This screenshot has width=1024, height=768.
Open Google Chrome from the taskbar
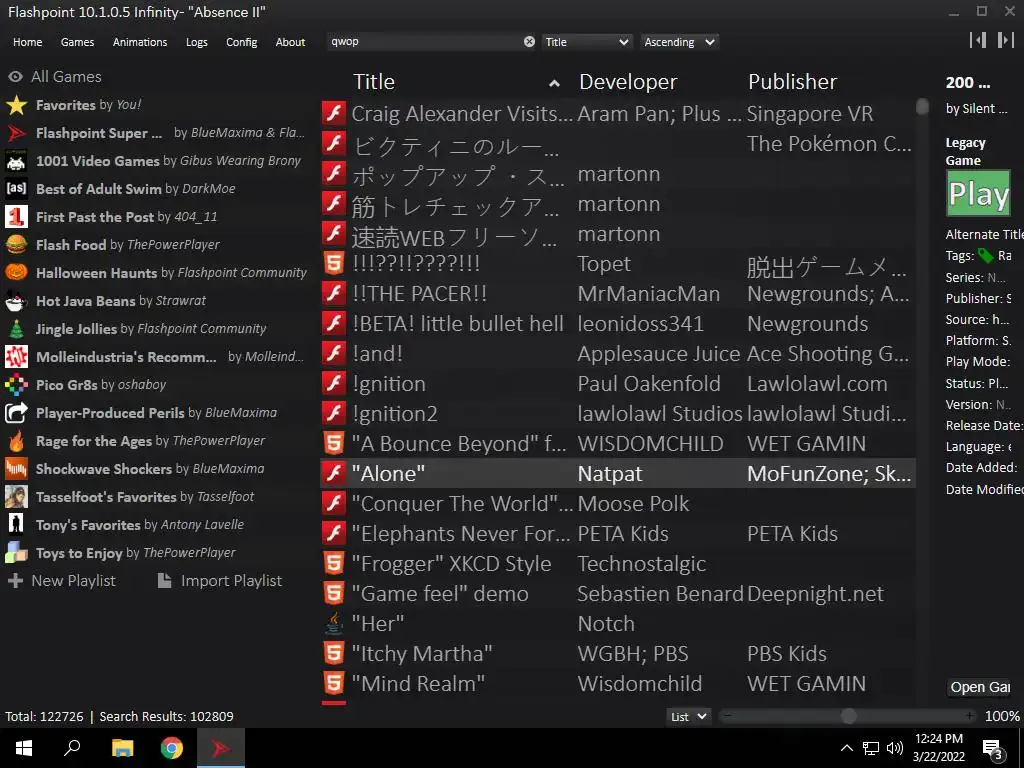172,748
